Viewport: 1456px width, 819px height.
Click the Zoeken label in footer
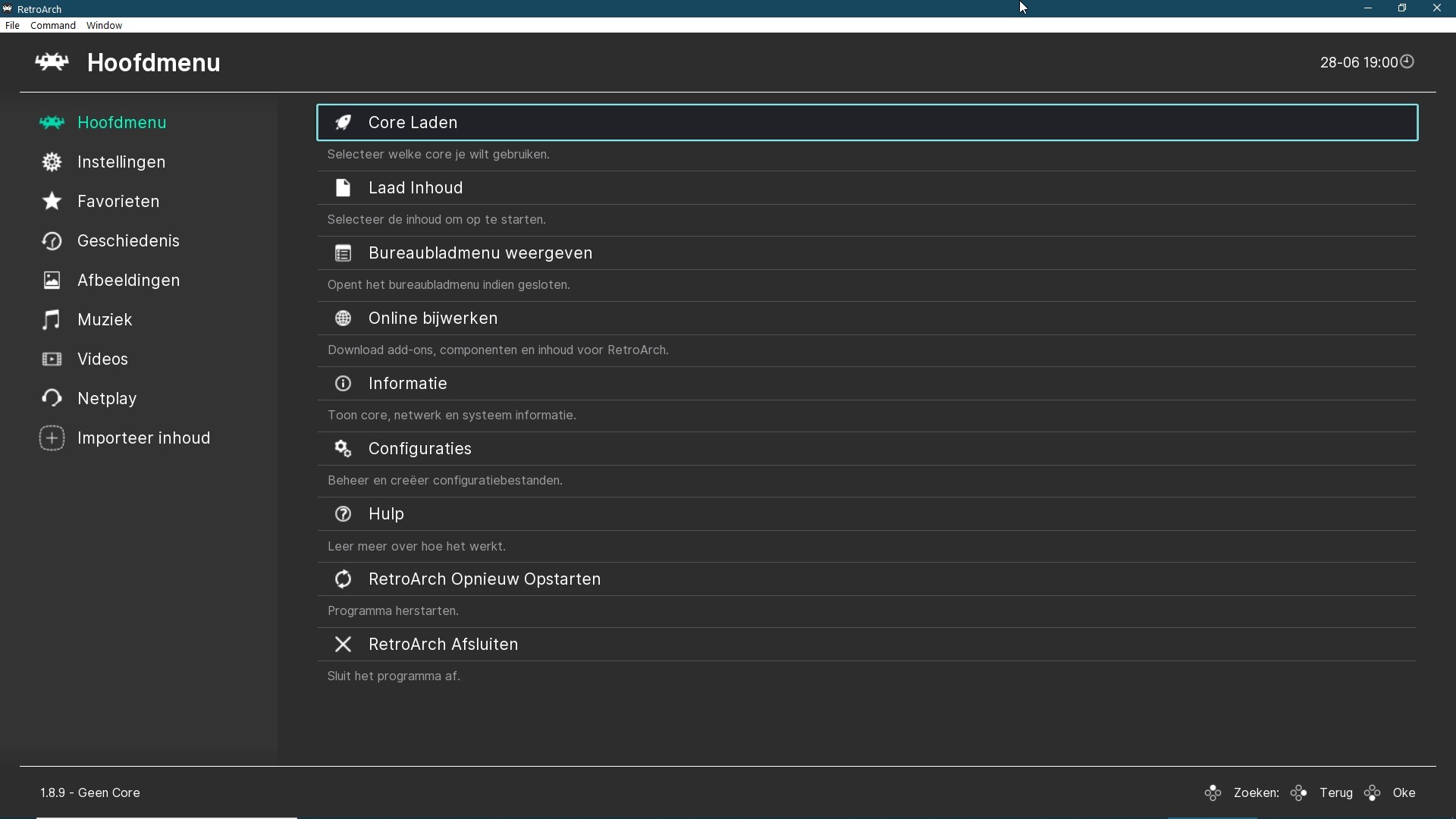tap(1256, 793)
